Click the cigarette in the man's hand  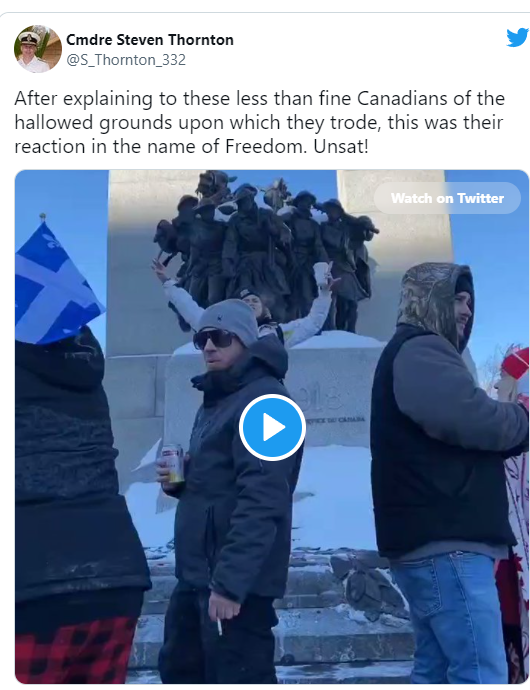pyautogui.click(x=219, y=626)
